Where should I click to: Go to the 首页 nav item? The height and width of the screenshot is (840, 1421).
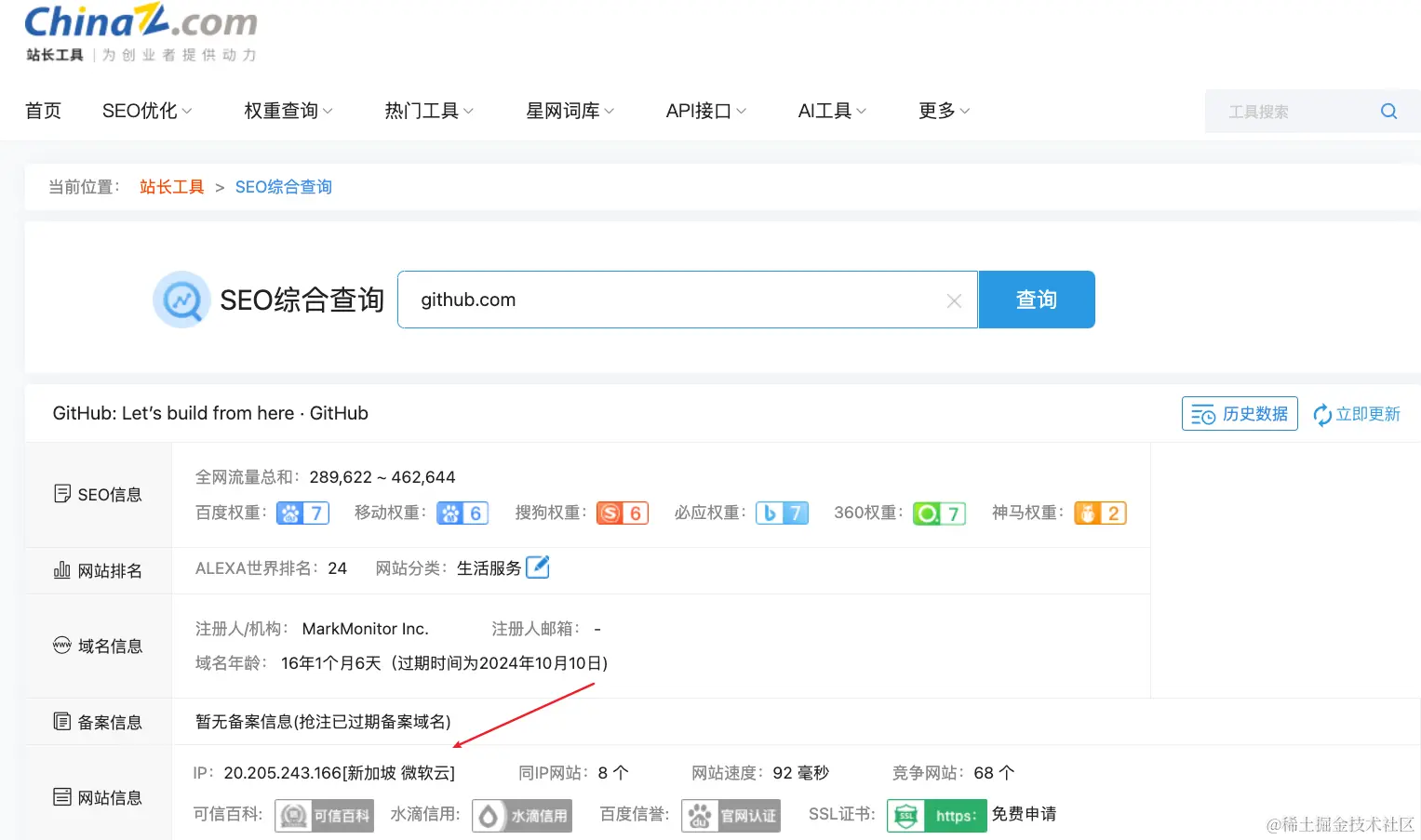tap(43, 111)
